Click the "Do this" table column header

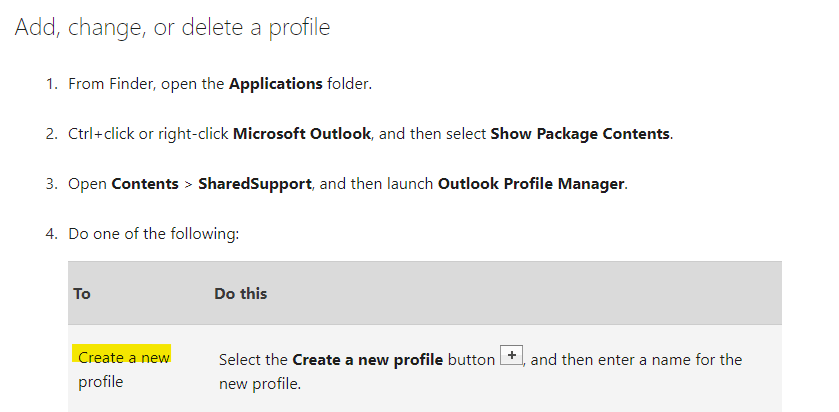point(240,294)
